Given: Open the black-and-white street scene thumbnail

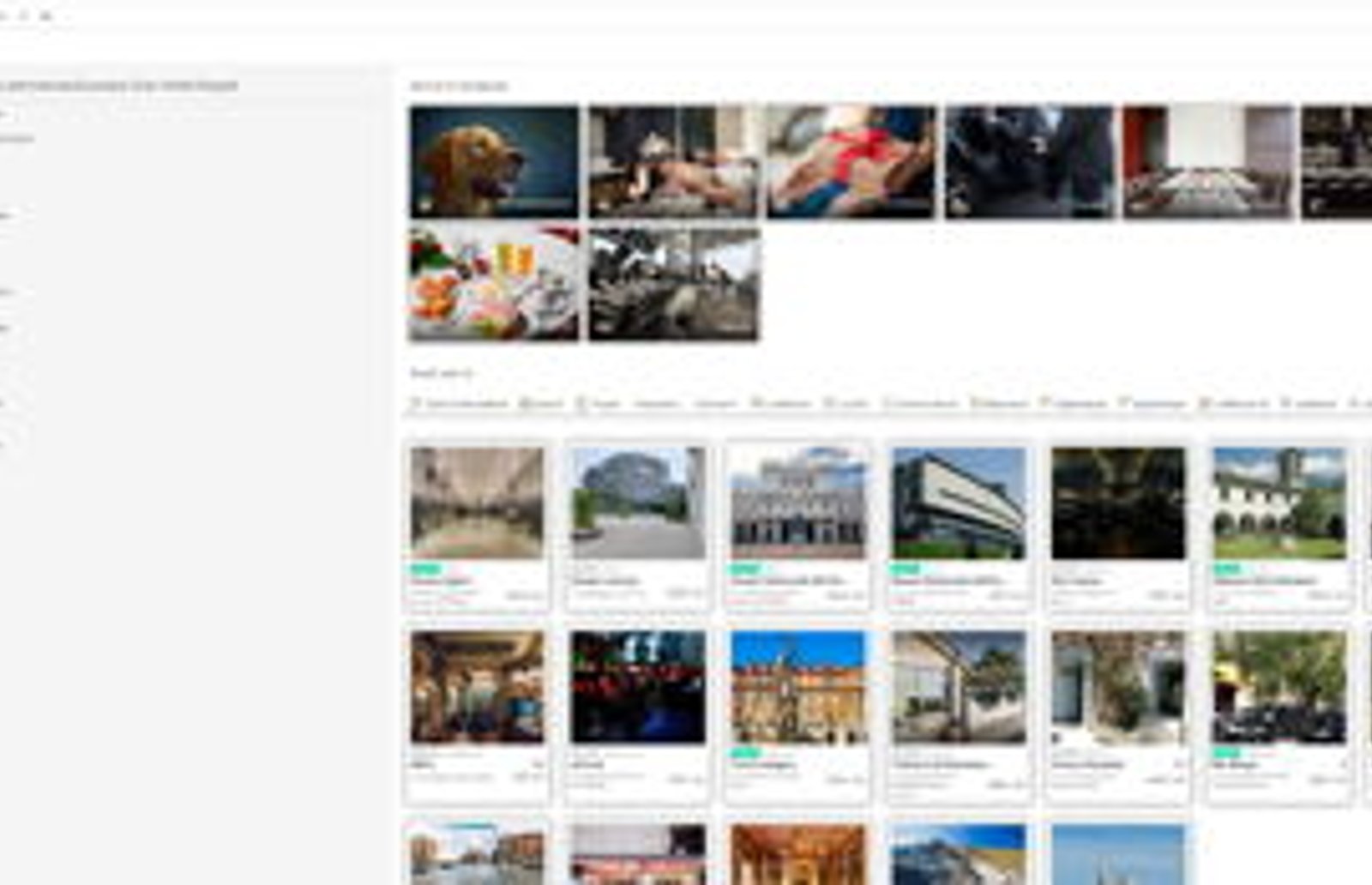Looking at the screenshot, I should (x=673, y=284).
